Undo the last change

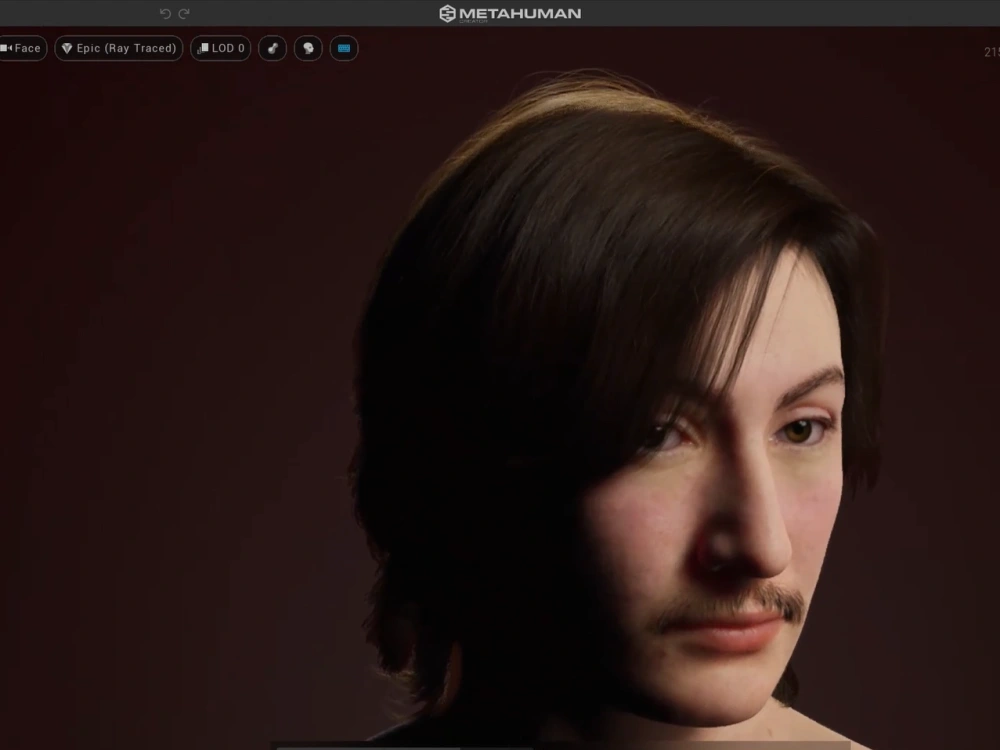pos(165,14)
